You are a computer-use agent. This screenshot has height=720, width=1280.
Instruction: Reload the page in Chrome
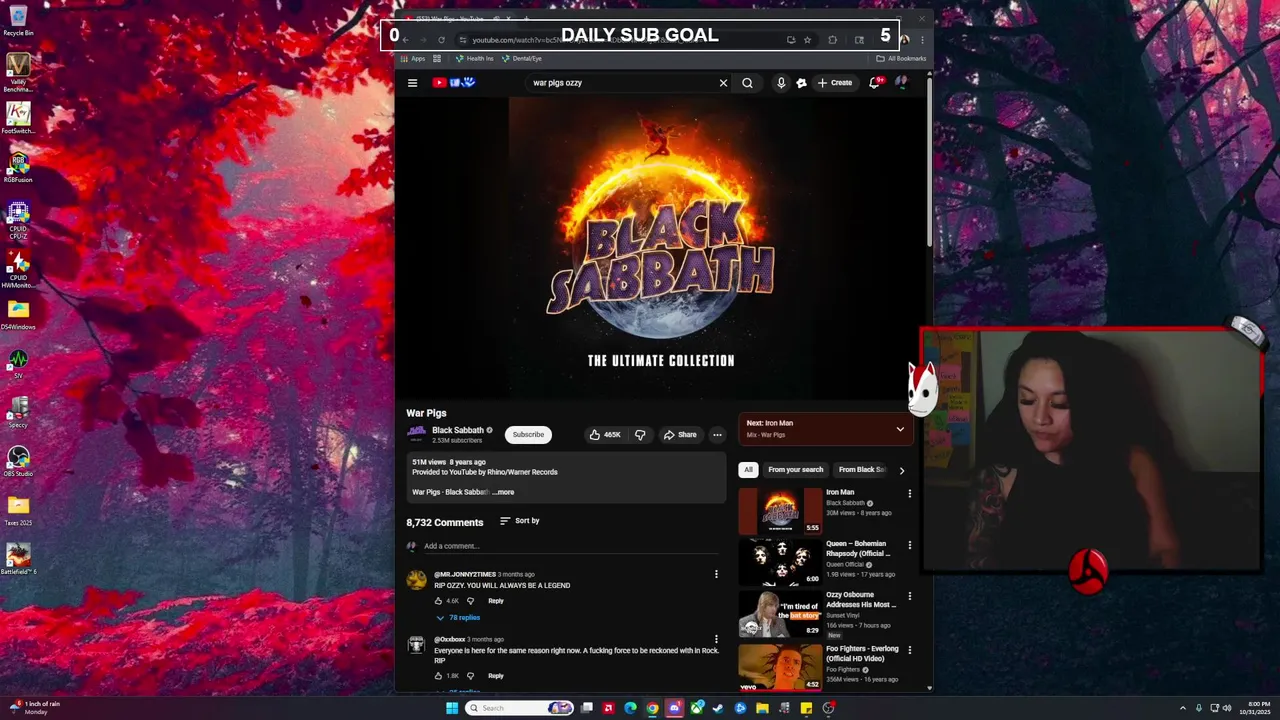(x=441, y=40)
